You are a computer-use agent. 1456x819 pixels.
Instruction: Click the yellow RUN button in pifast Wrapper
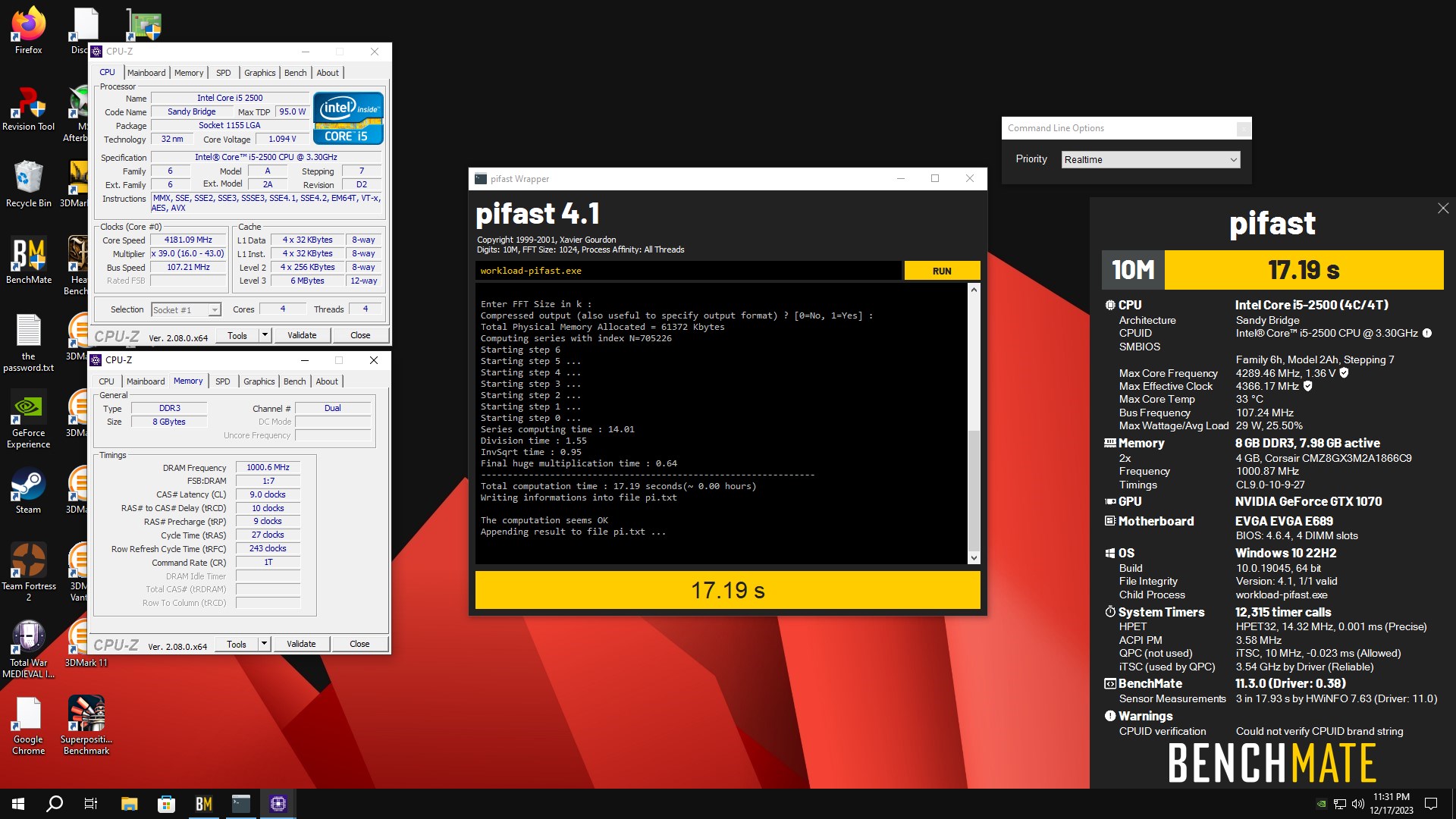(942, 271)
